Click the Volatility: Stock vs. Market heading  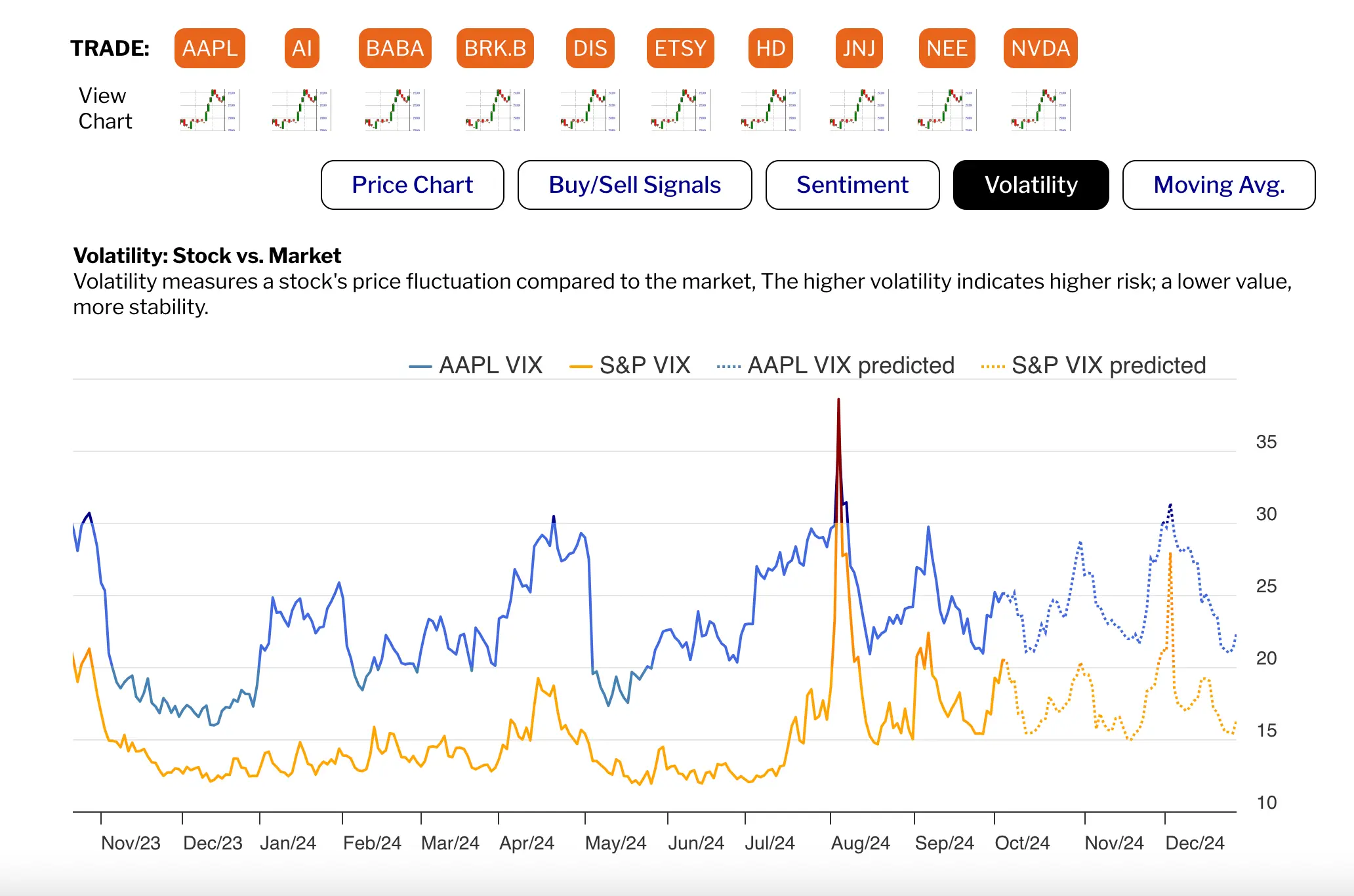[207, 255]
